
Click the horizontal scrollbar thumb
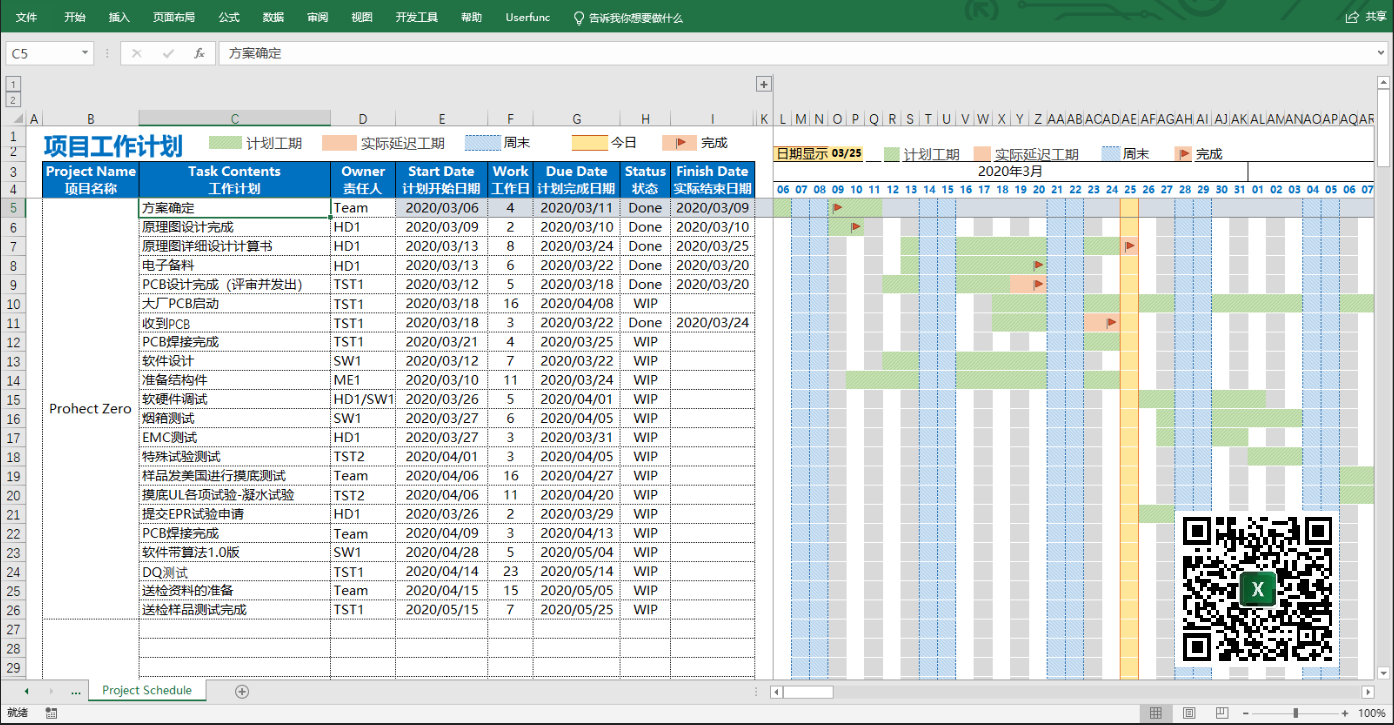pyautogui.click(x=807, y=692)
